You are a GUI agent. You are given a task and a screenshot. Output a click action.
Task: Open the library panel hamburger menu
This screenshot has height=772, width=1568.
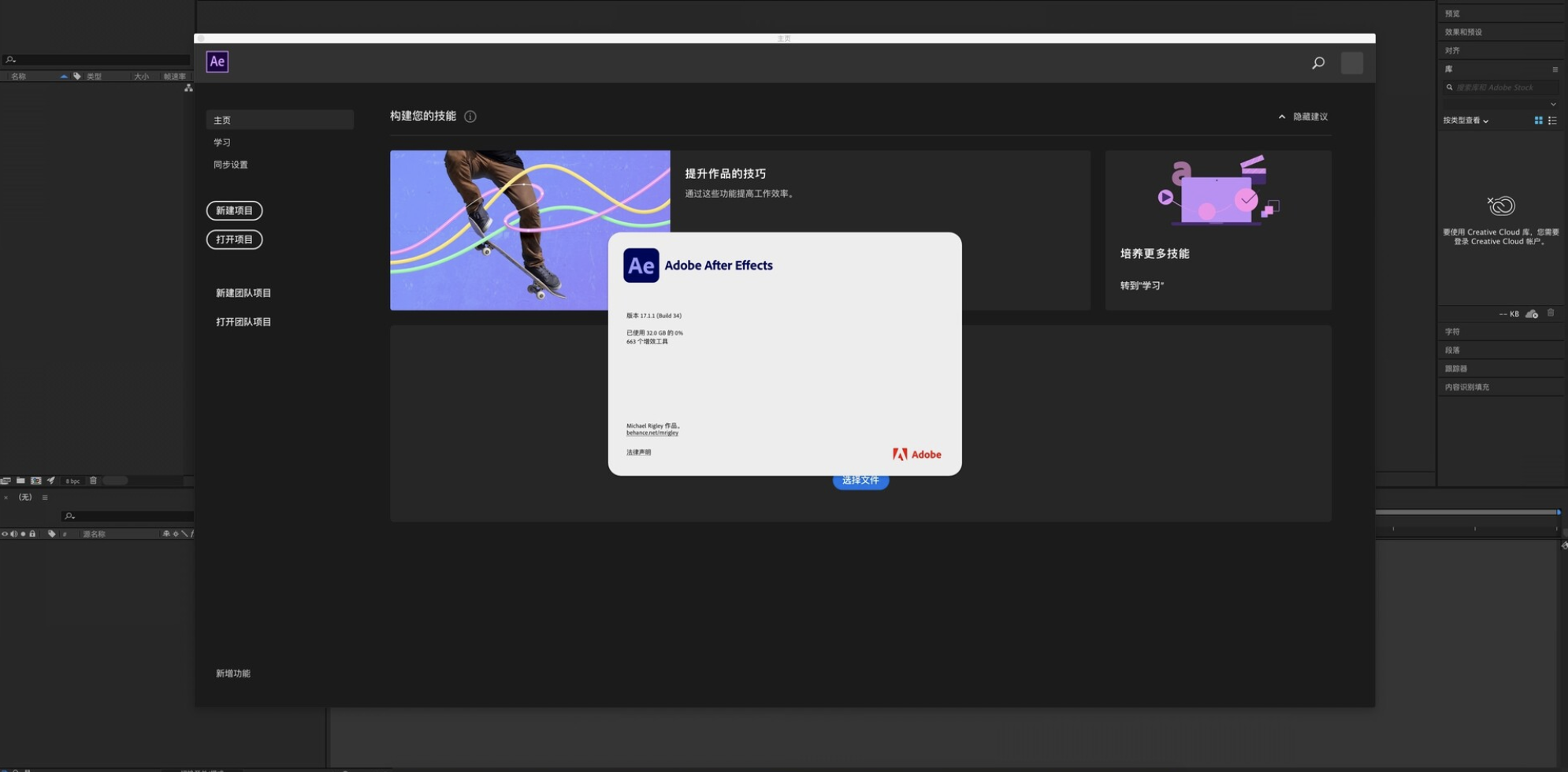point(1555,69)
